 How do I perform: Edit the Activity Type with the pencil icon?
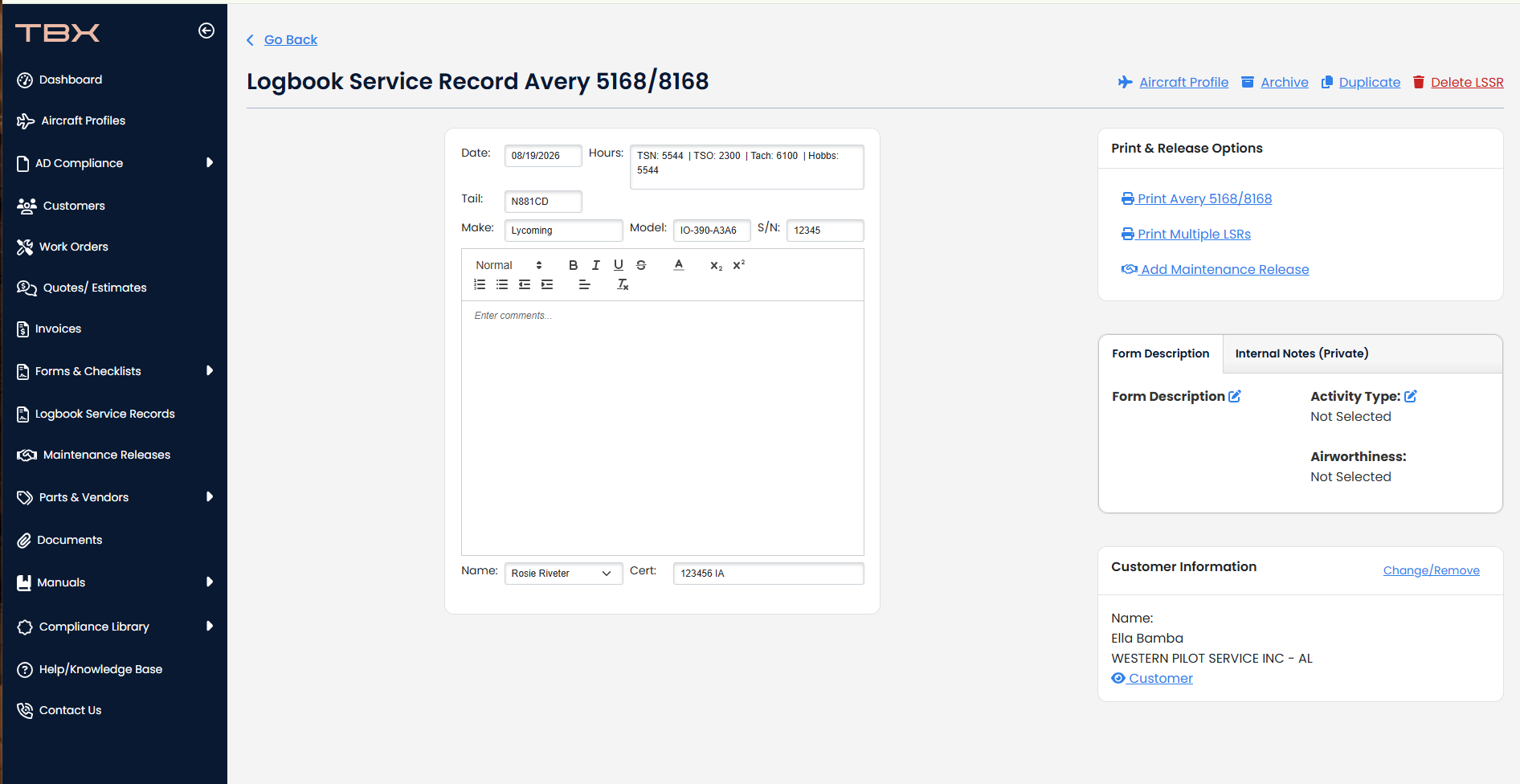tap(1411, 396)
